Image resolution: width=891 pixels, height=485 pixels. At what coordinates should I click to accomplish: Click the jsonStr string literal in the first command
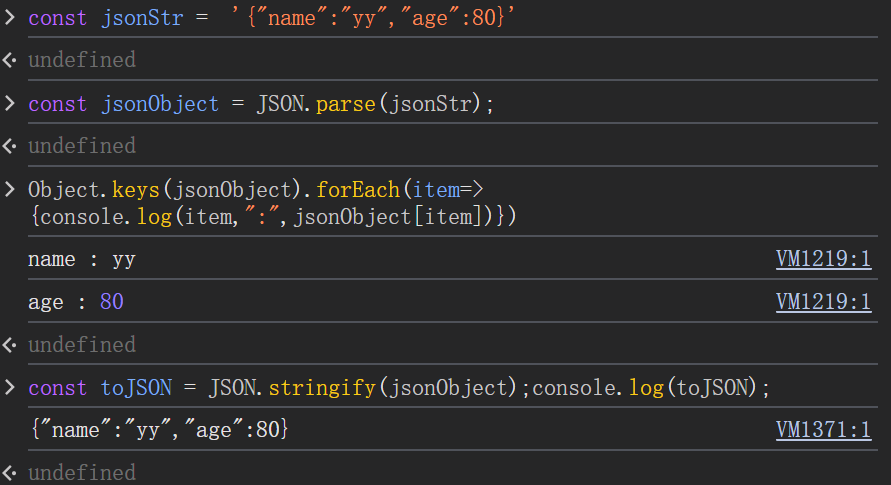[373, 18]
